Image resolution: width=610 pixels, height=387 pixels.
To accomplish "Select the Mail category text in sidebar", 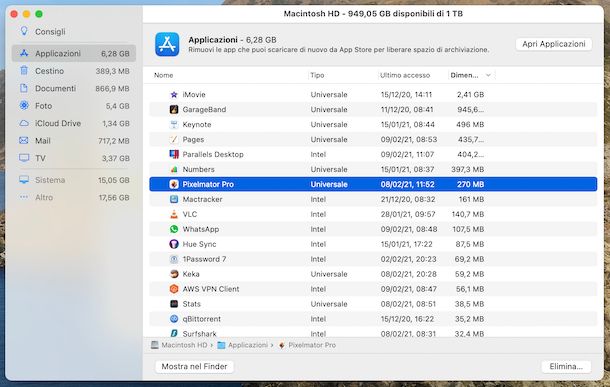I will [x=43, y=141].
